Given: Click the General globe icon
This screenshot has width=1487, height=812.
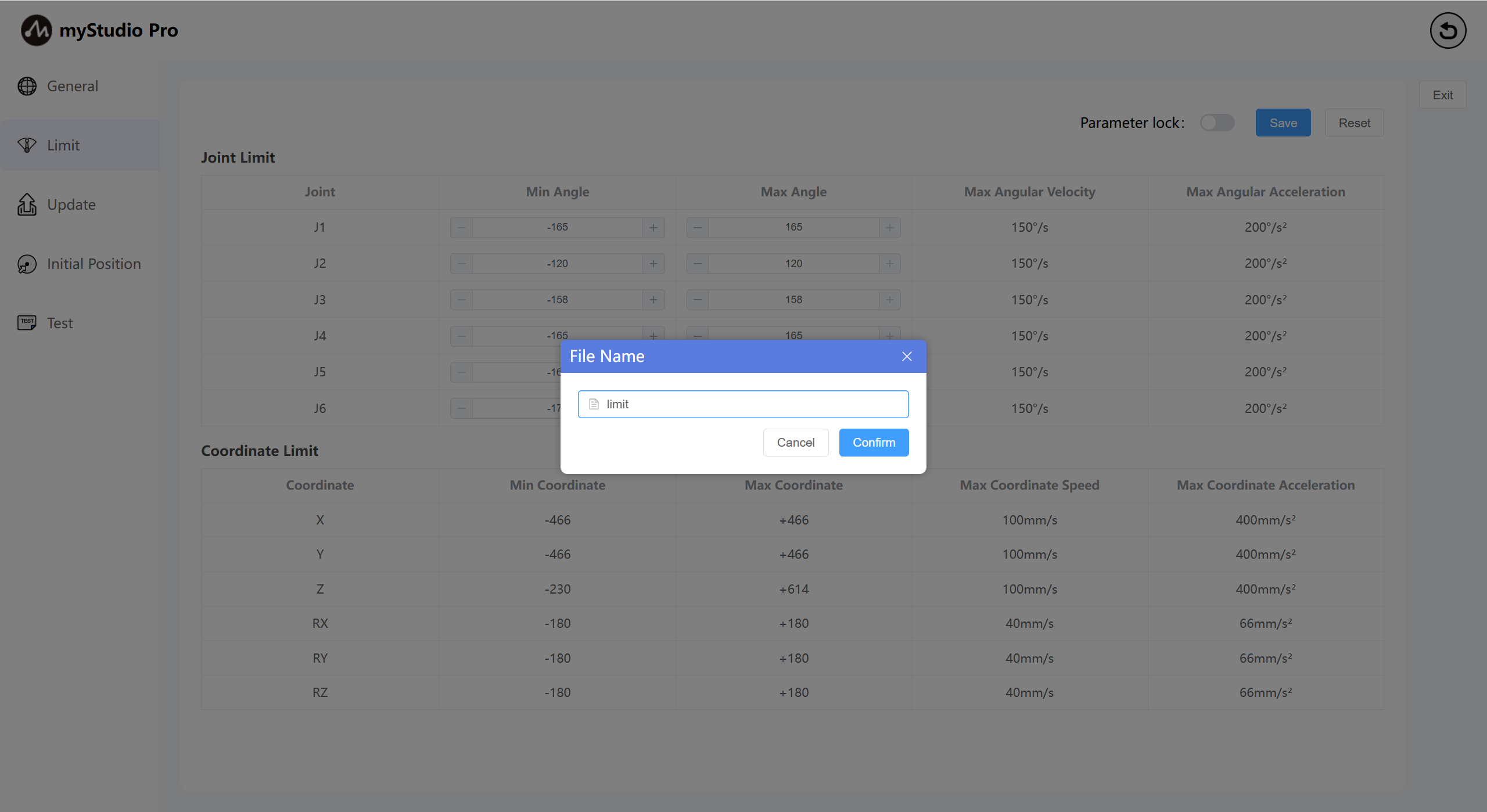Looking at the screenshot, I should coord(27,86).
